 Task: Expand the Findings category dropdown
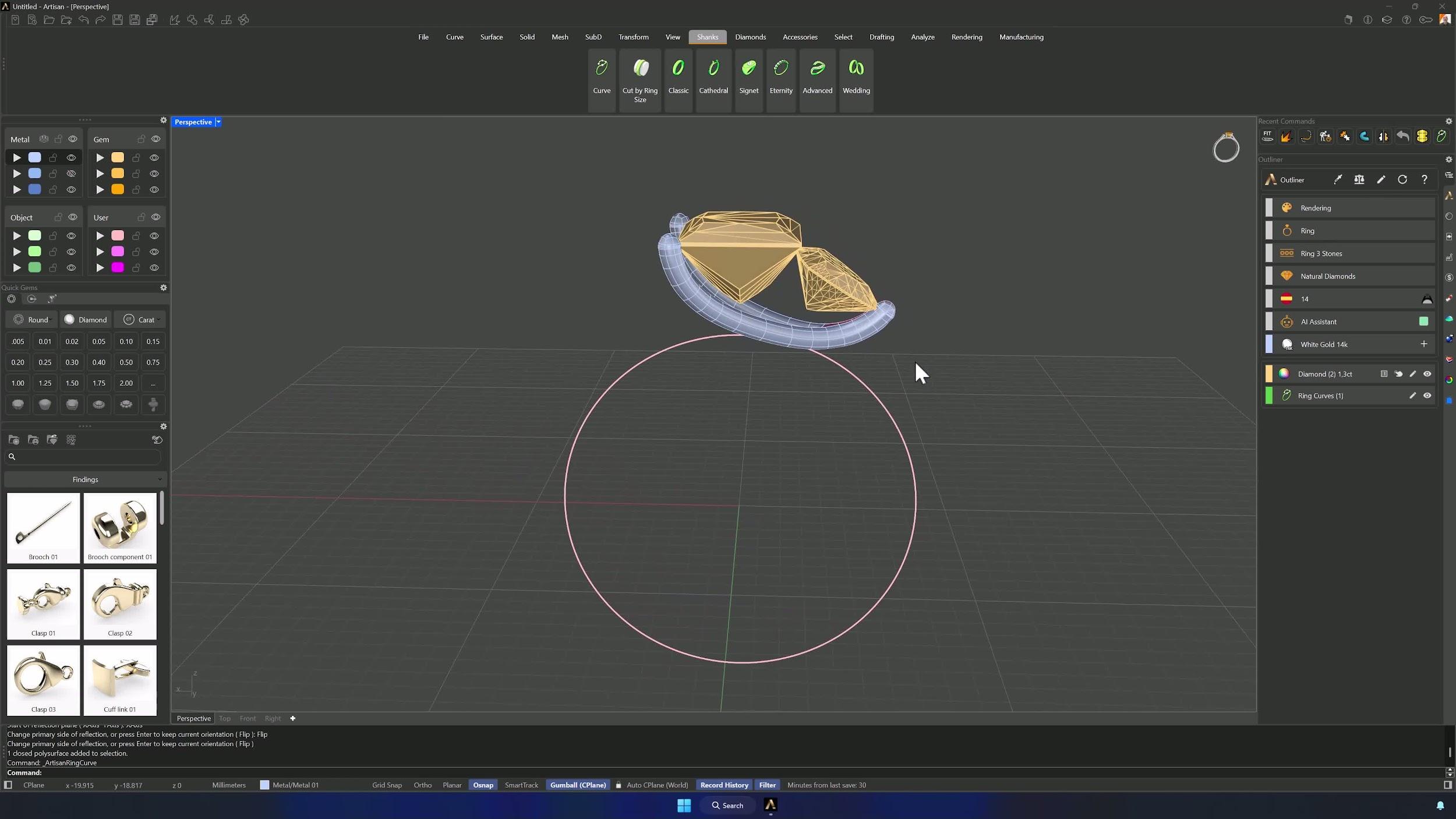[x=85, y=479]
